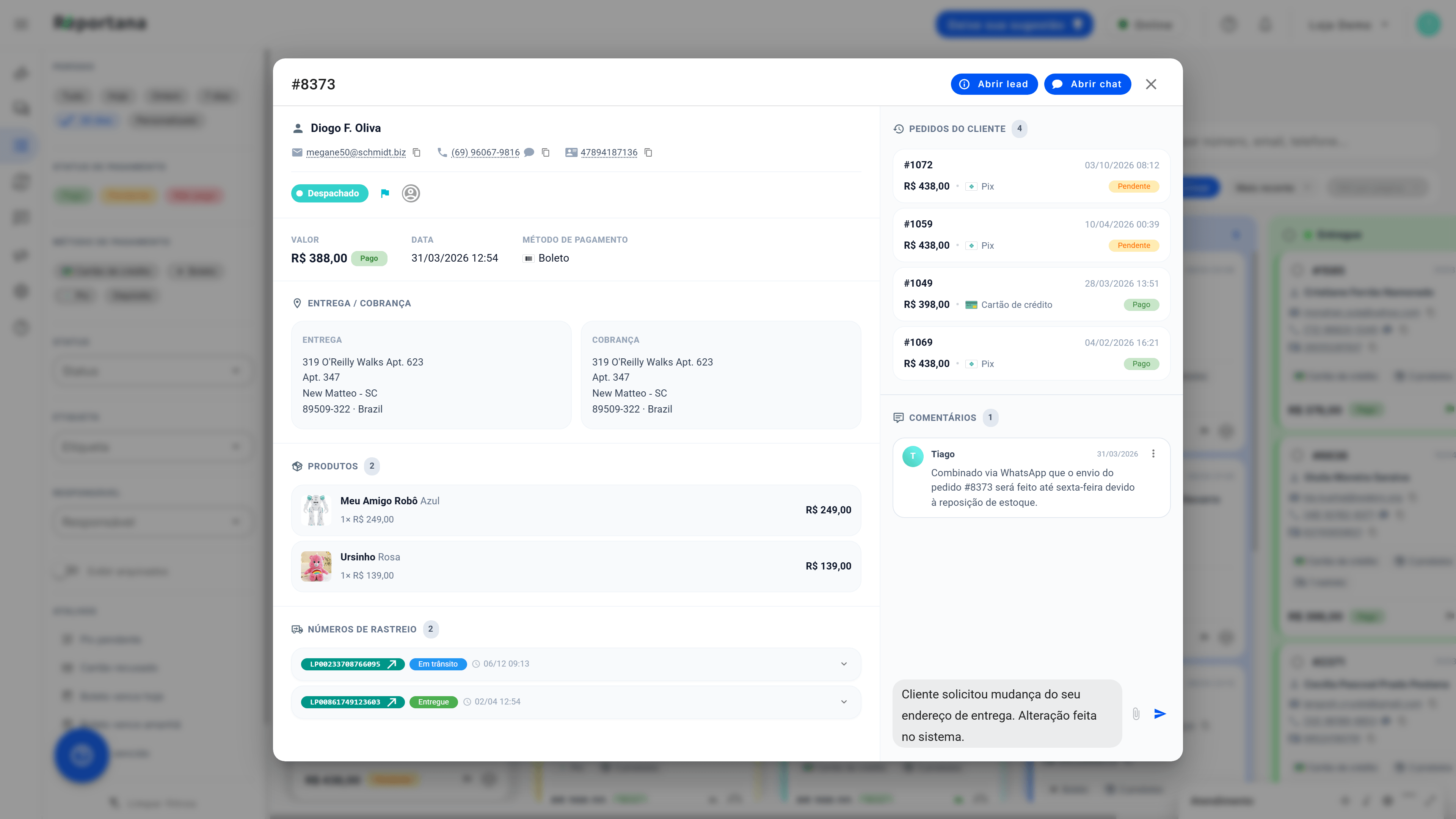Click the email megane50@schmidt.biz link
This screenshot has width=1456, height=819.
click(x=356, y=152)
